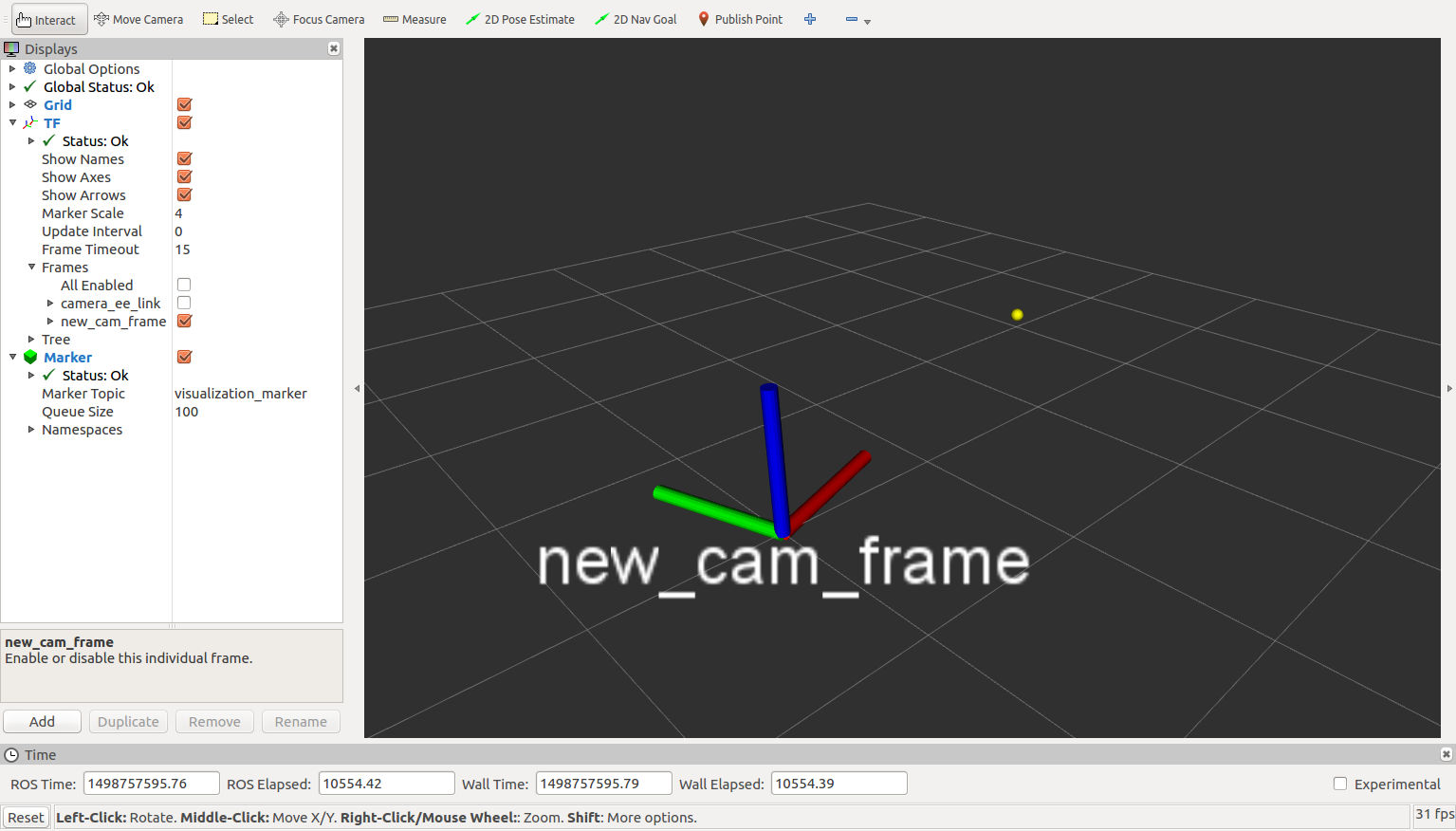Activate the Move Camera tool

pos(138,20)
